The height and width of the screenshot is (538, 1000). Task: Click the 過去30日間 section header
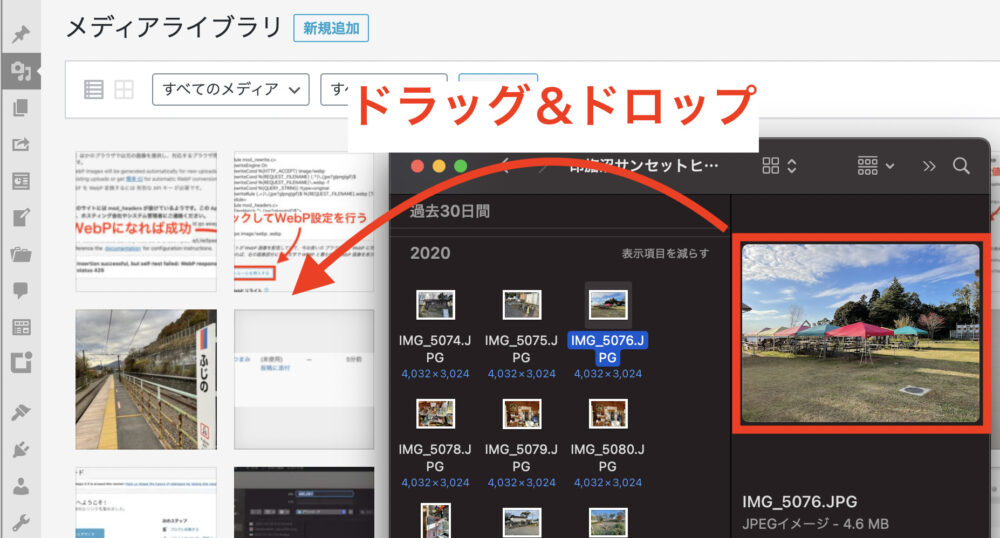(450, 212)
